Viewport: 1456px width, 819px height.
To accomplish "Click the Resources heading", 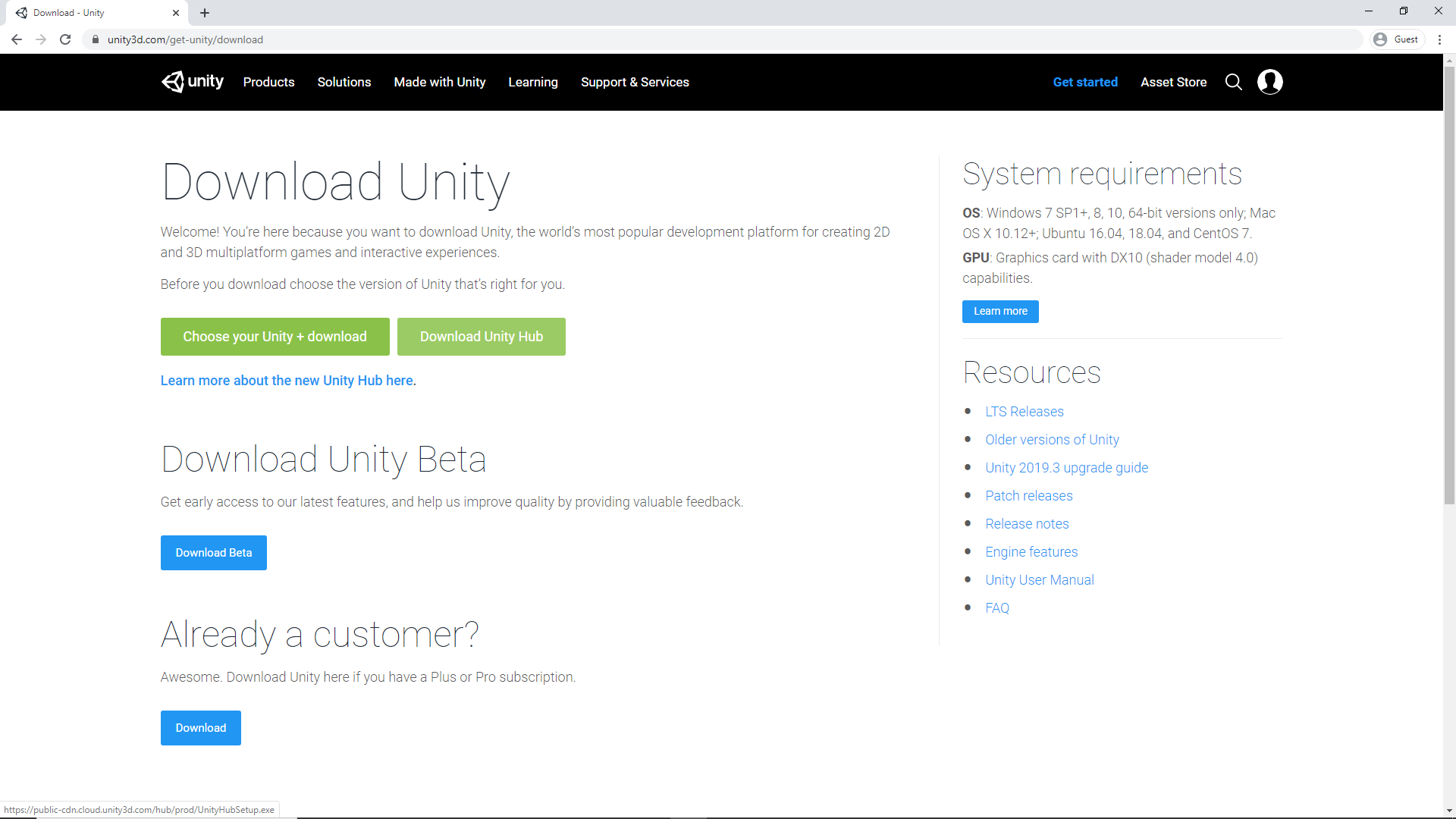I will (x=1031, y=372).
